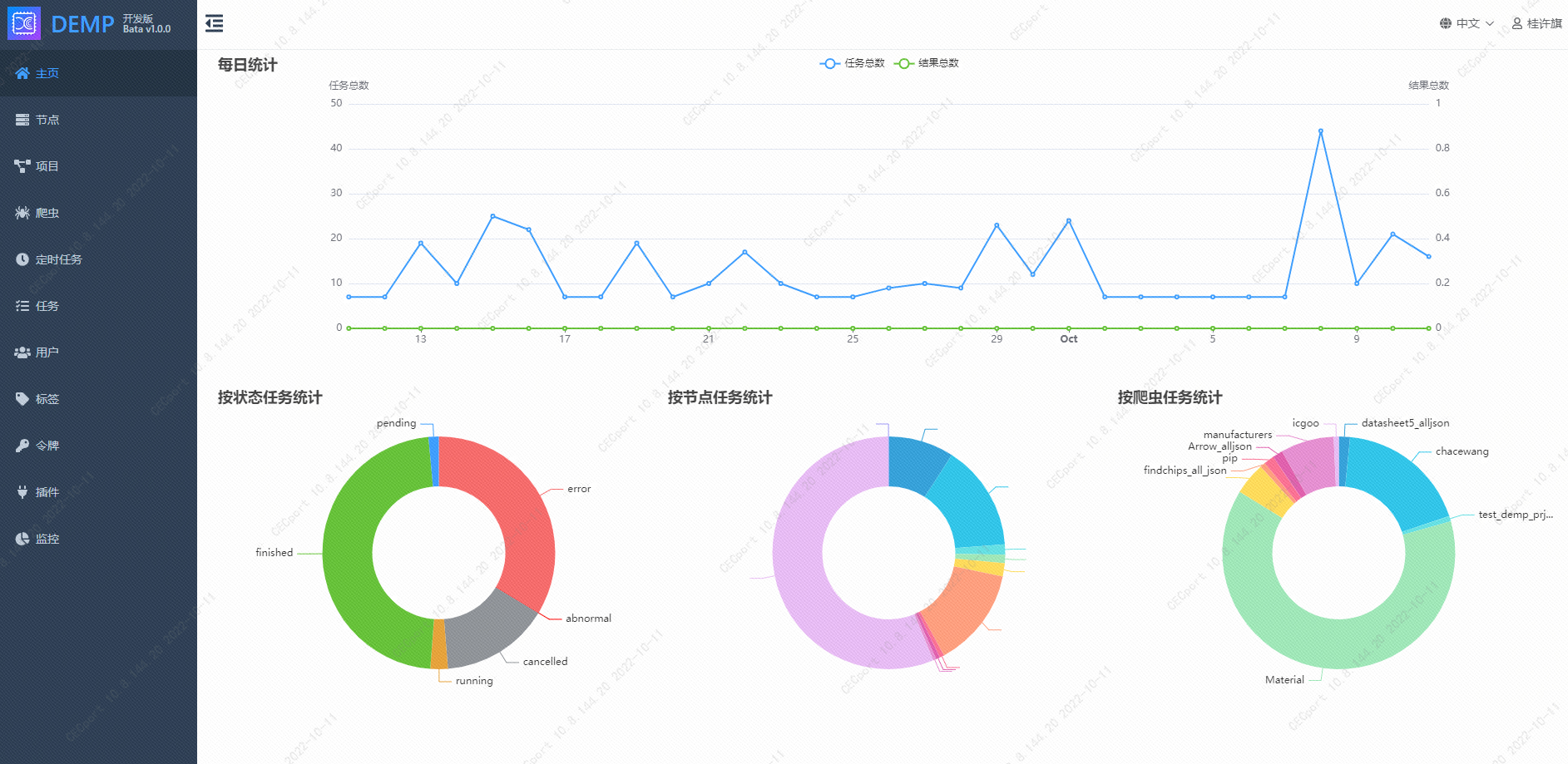Open the 任务 menu item
Image resolution: width=1568 pixels, height=764 pixels.
(x=98, y=306)
